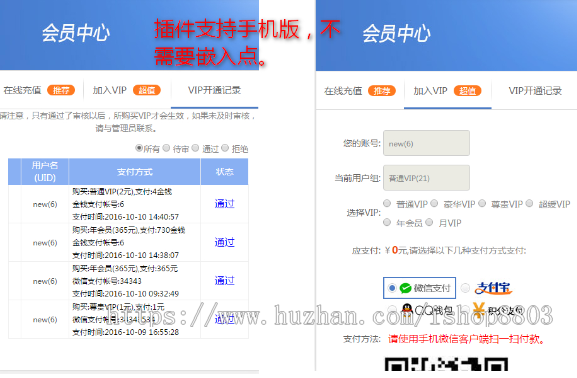Open 在线充值 tab in left panel
The height and width of the screenshot is (378, 577).
click(x=22, y=90)
